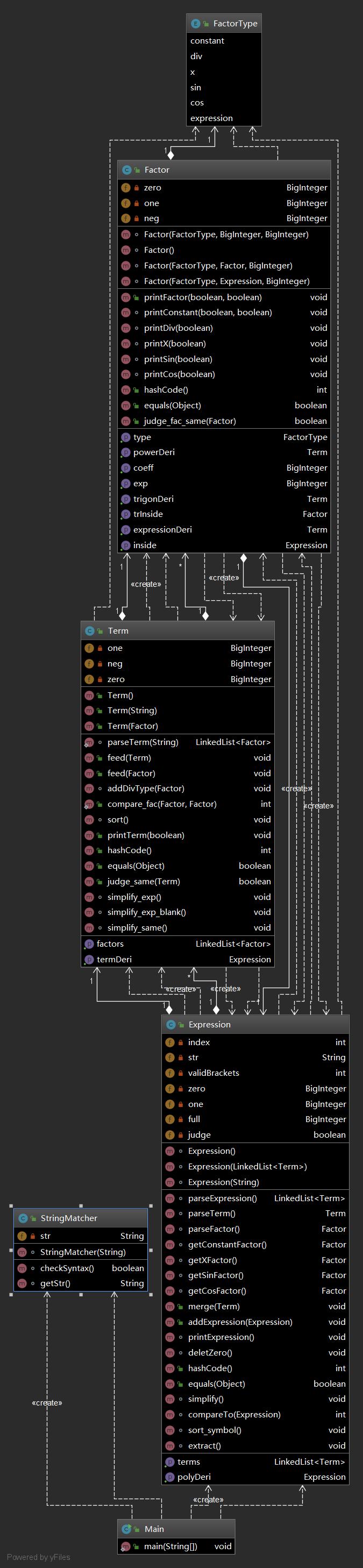Image resolution: width=363 pixels, height=1568 pixels.
Task: Select the compareTo(Expression) method row
Action: [234, 1415]
